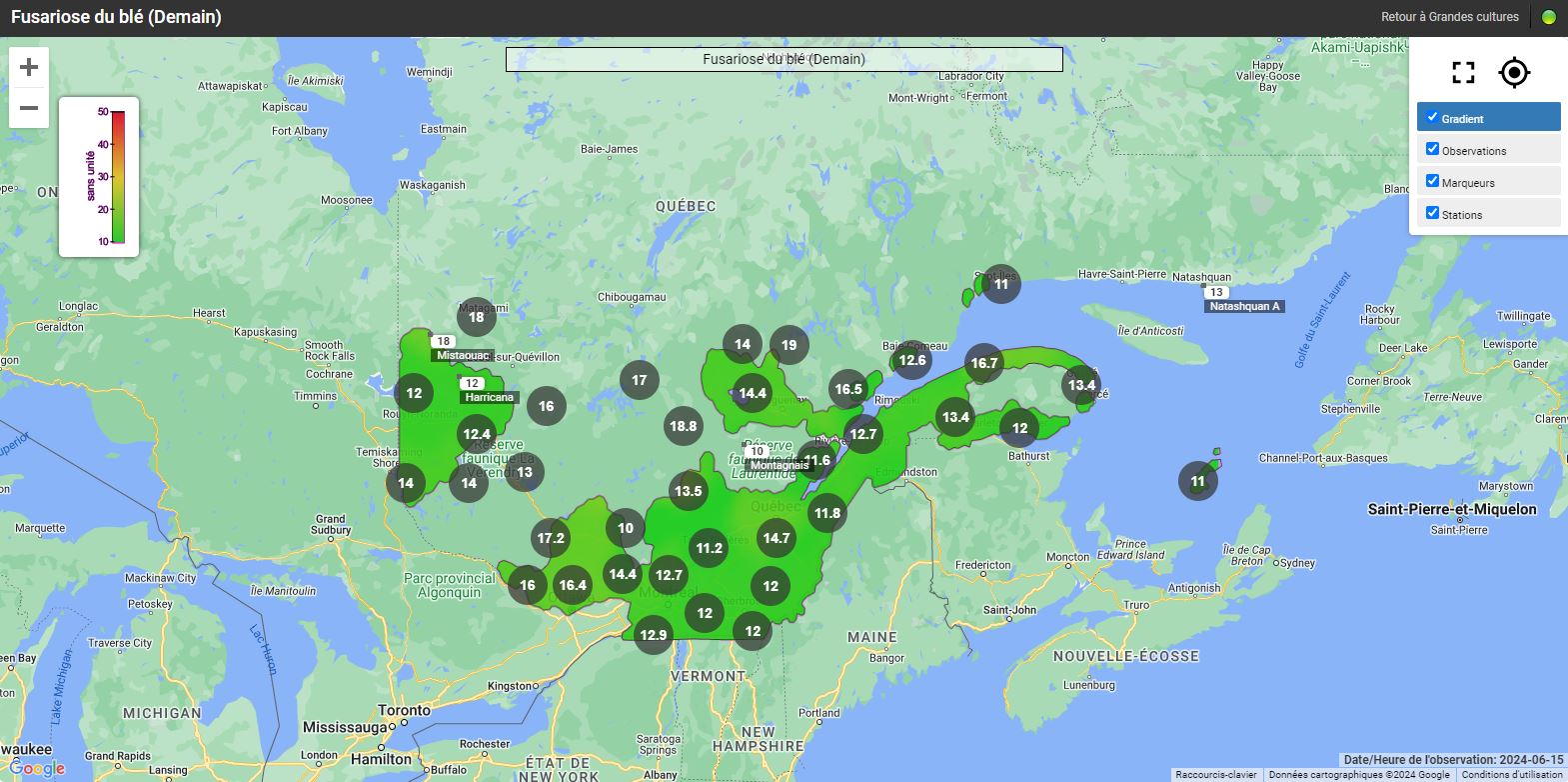Viewport: 1568px width, 782px height.
Task: Zoom in on the map
Action: tap(29, 67)
